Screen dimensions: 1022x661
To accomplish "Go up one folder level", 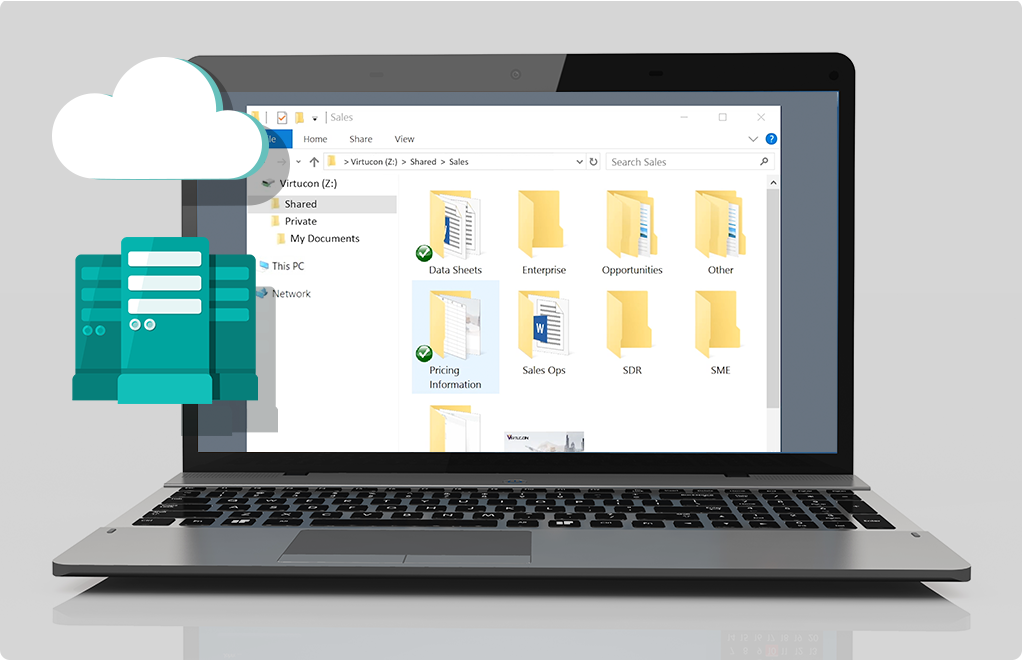I will pos(314,162).
